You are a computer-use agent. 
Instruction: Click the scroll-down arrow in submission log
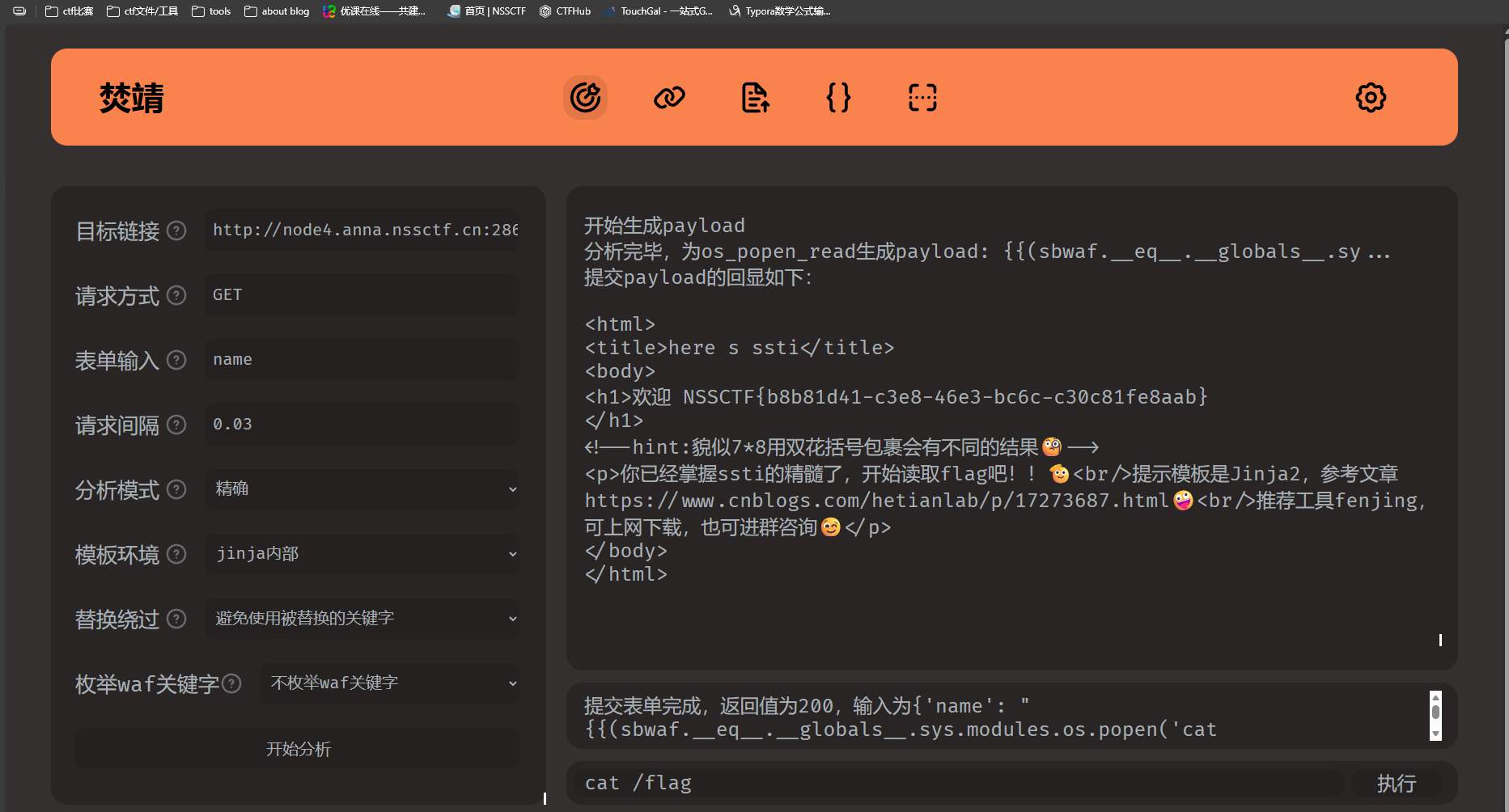(1435, 734)
